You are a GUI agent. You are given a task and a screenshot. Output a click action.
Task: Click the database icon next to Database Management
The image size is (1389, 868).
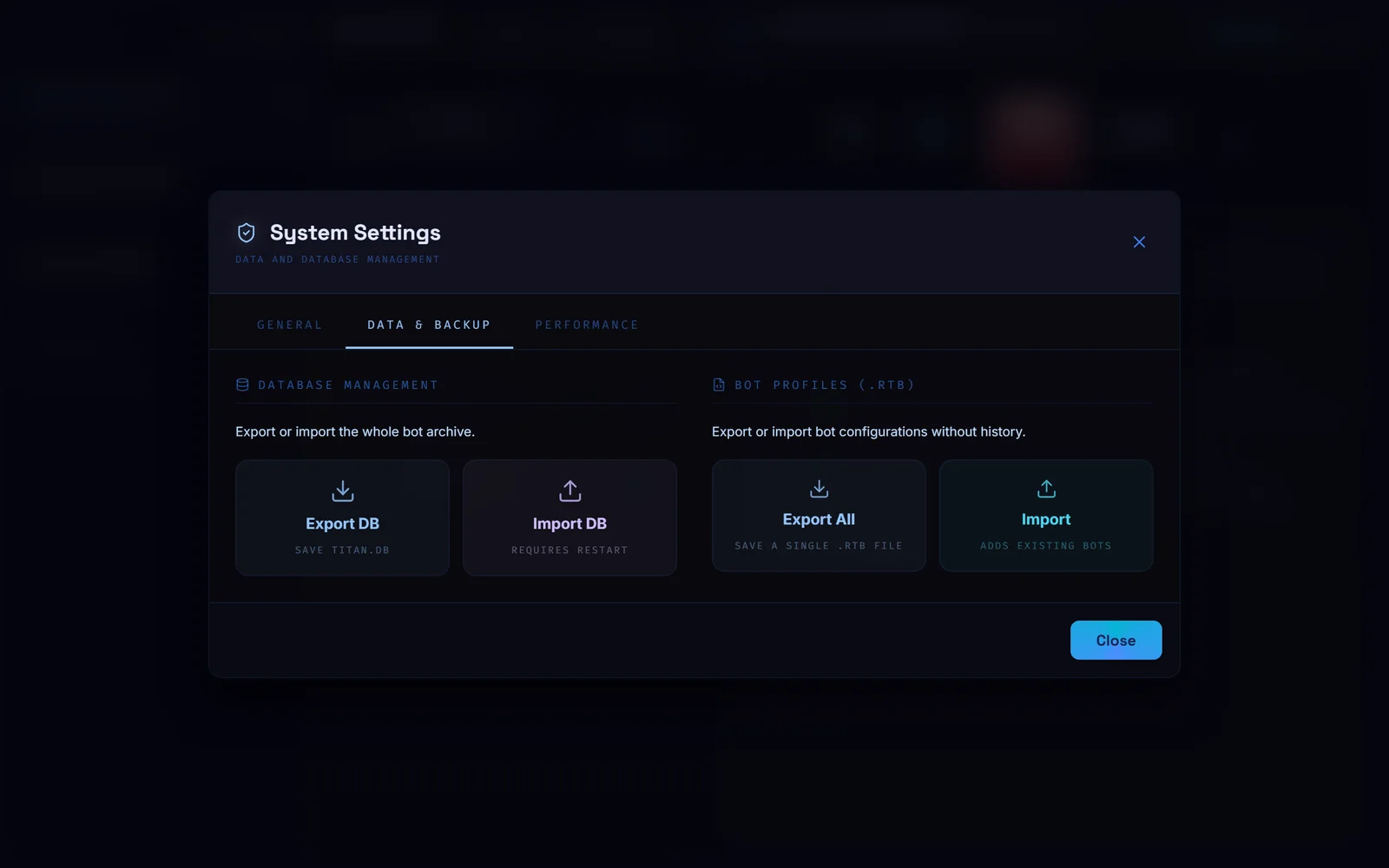(242, 385)
